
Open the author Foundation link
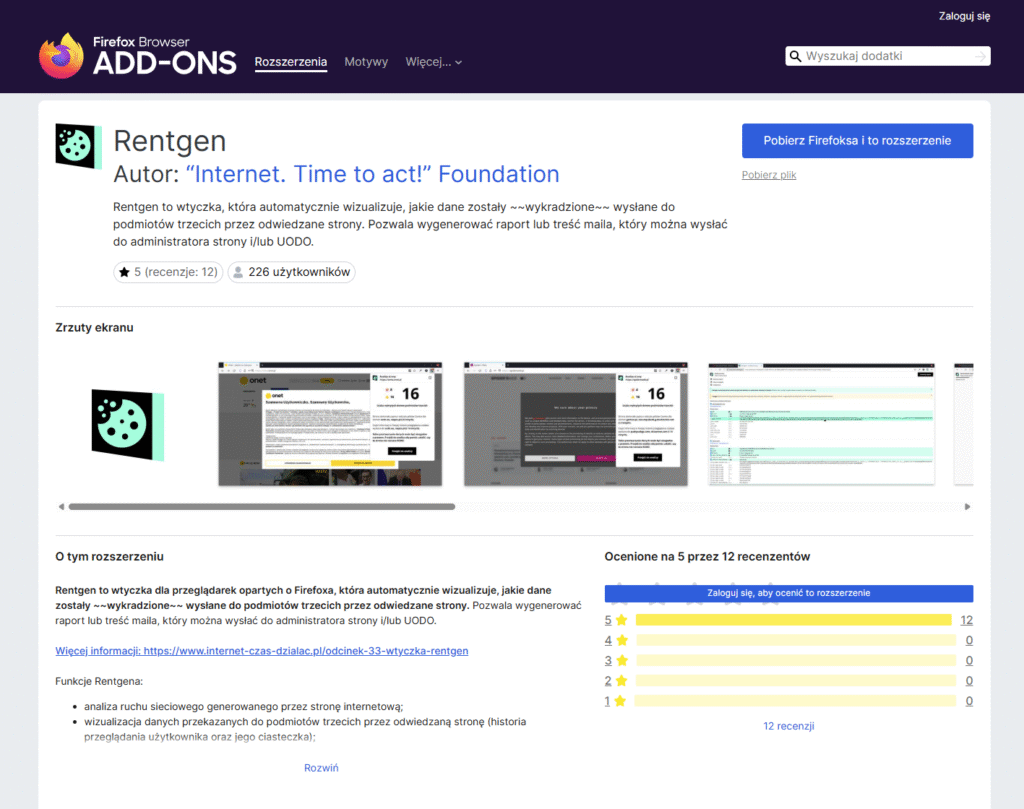click(372, 174)
